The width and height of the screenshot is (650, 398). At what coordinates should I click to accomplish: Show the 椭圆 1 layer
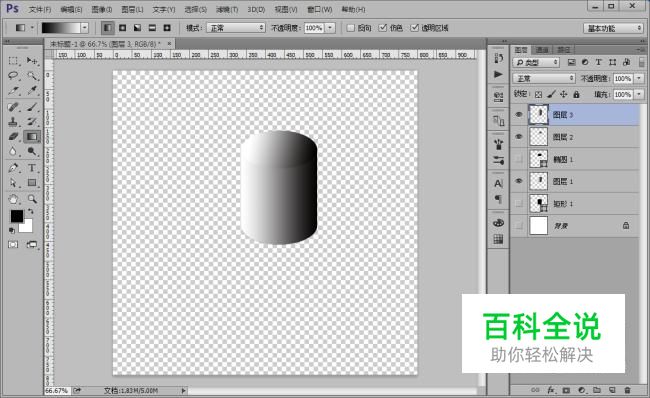(x=519, y=159)
